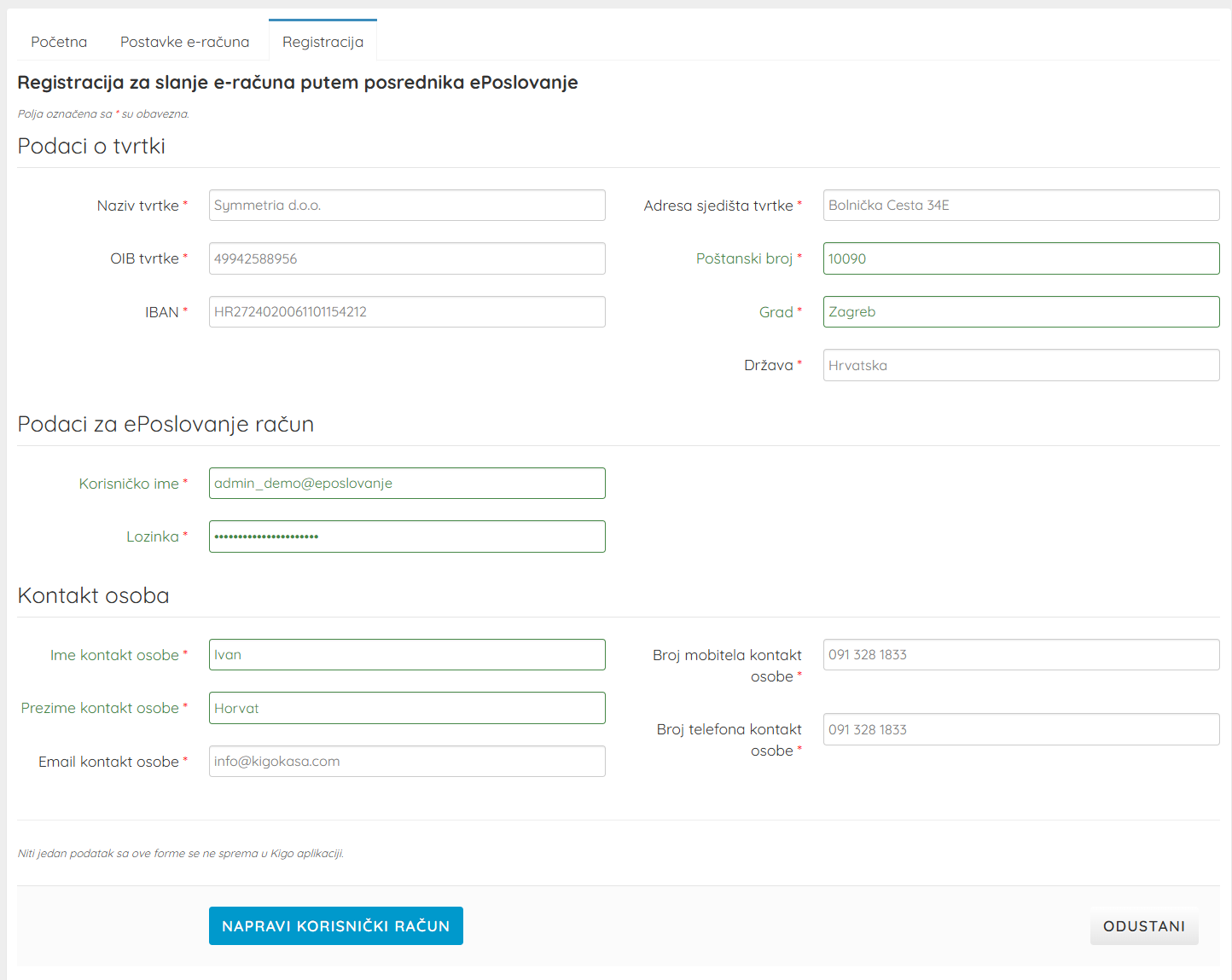Click Broj telefona kontakt osobe field

click(1021, 729)
